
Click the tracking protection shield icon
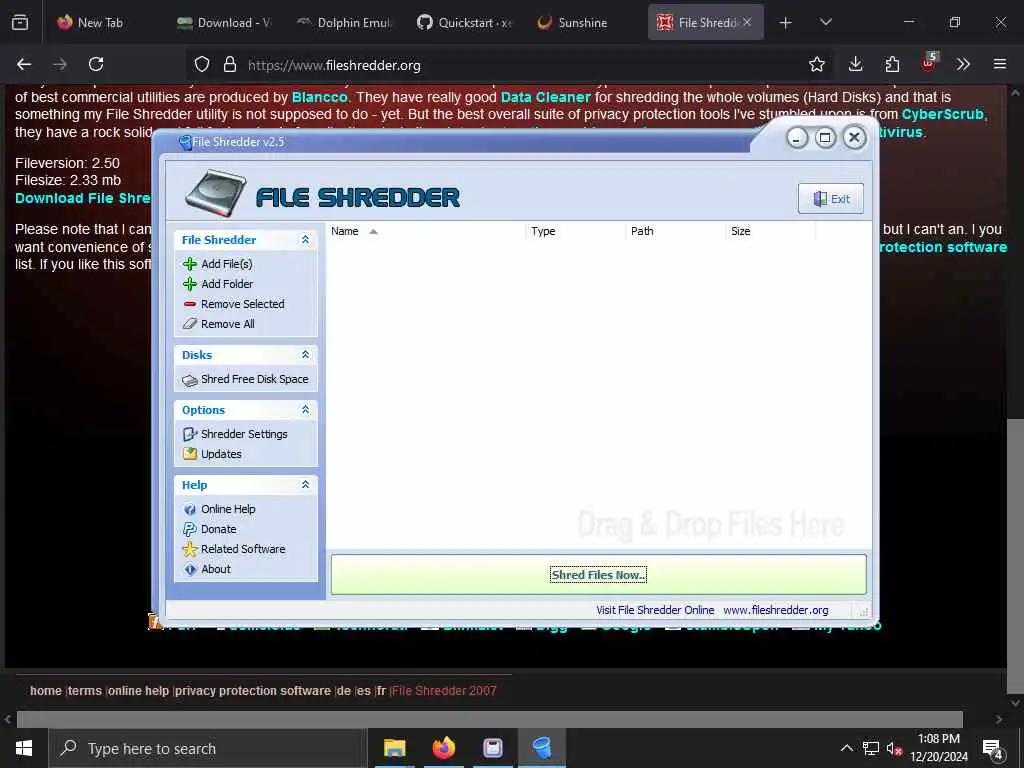pos(202,65)
